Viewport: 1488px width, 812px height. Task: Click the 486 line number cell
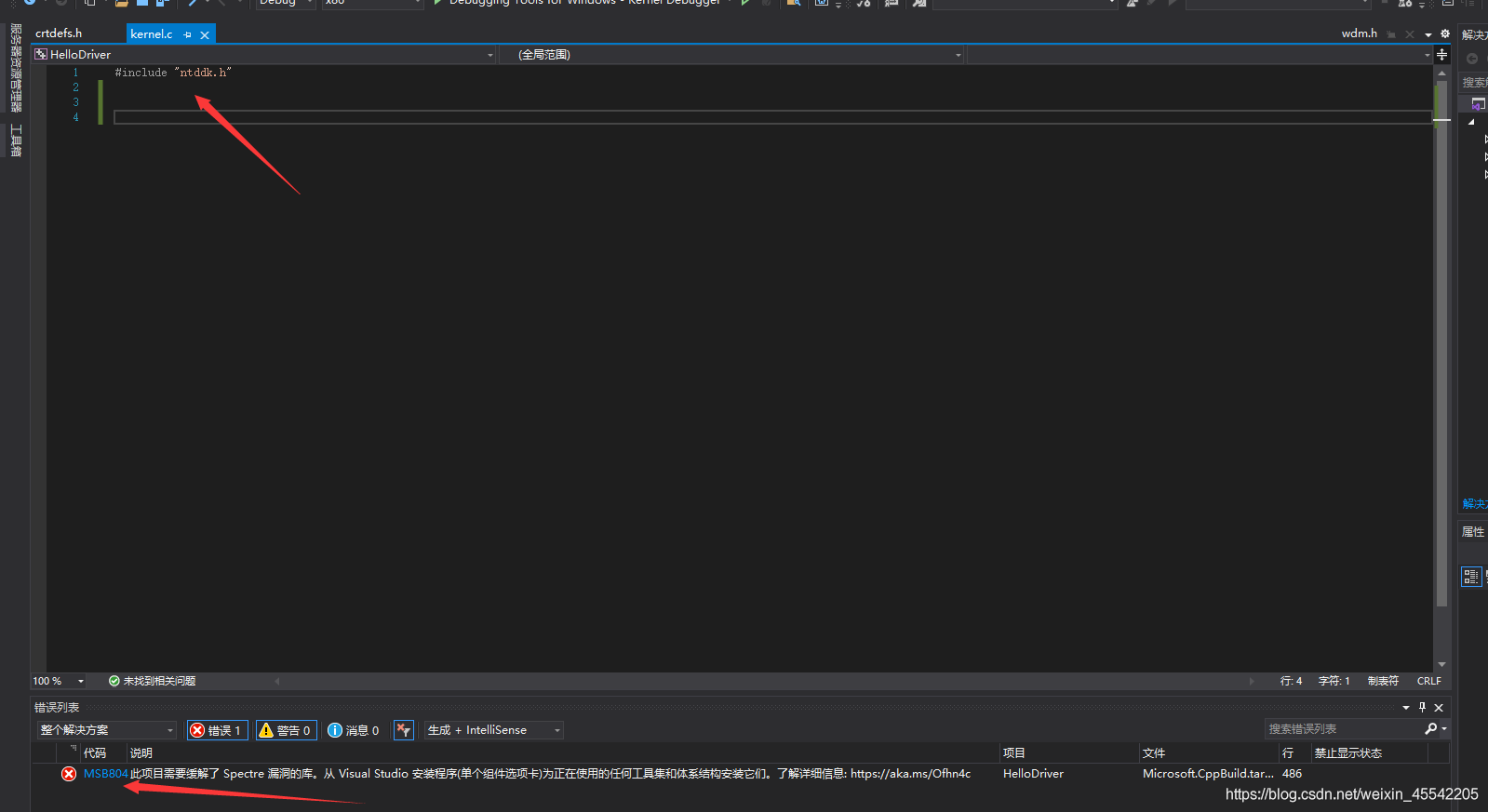1292,774
